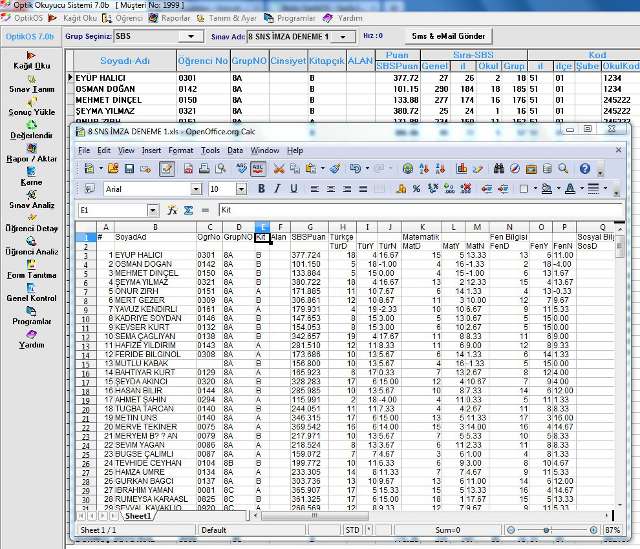Click the Paste clipboard icon
640x549 pixels.
point(311,169)
